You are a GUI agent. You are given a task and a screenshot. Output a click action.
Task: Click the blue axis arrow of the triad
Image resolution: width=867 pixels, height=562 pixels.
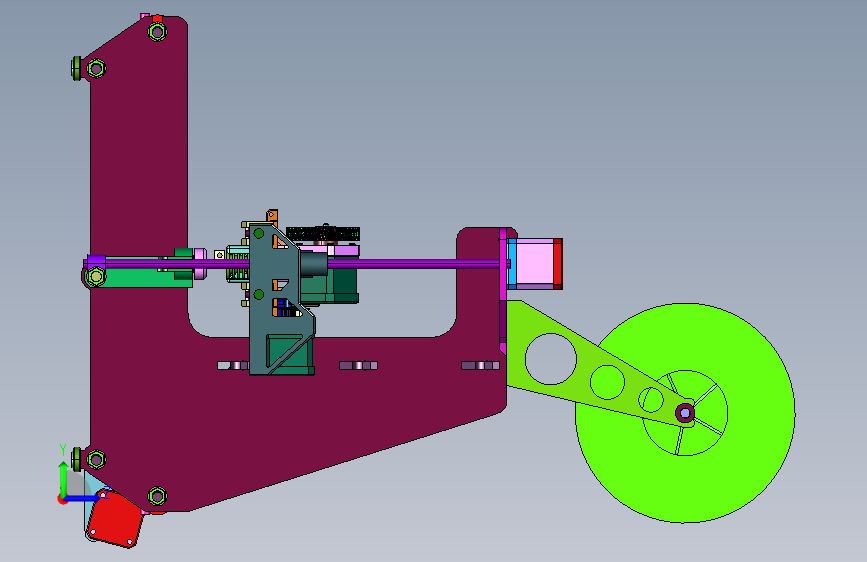pyautogui.click(x=84, y=498)
